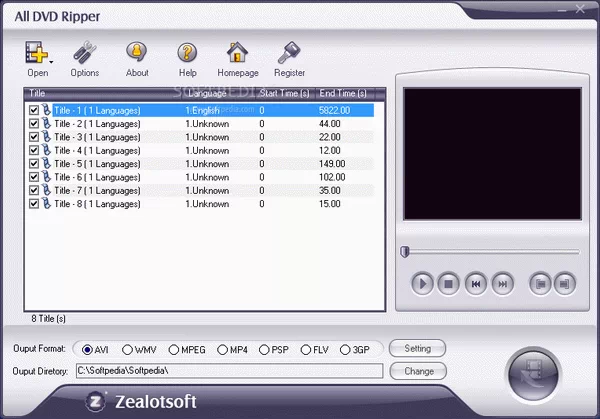Select the Title - 3 ( 1 Languages) row
The width and height of the screenshot is (600, 419).
pyautogui.click(x=199, y=137)
